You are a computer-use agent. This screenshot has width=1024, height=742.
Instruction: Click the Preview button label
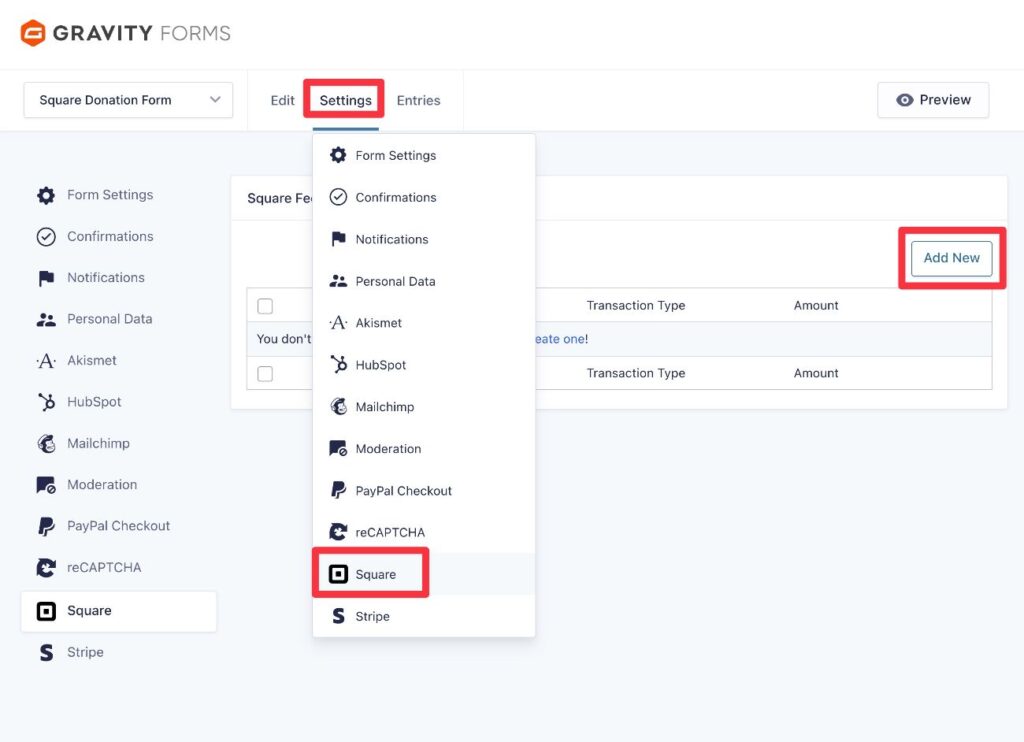tap(945, 100)
